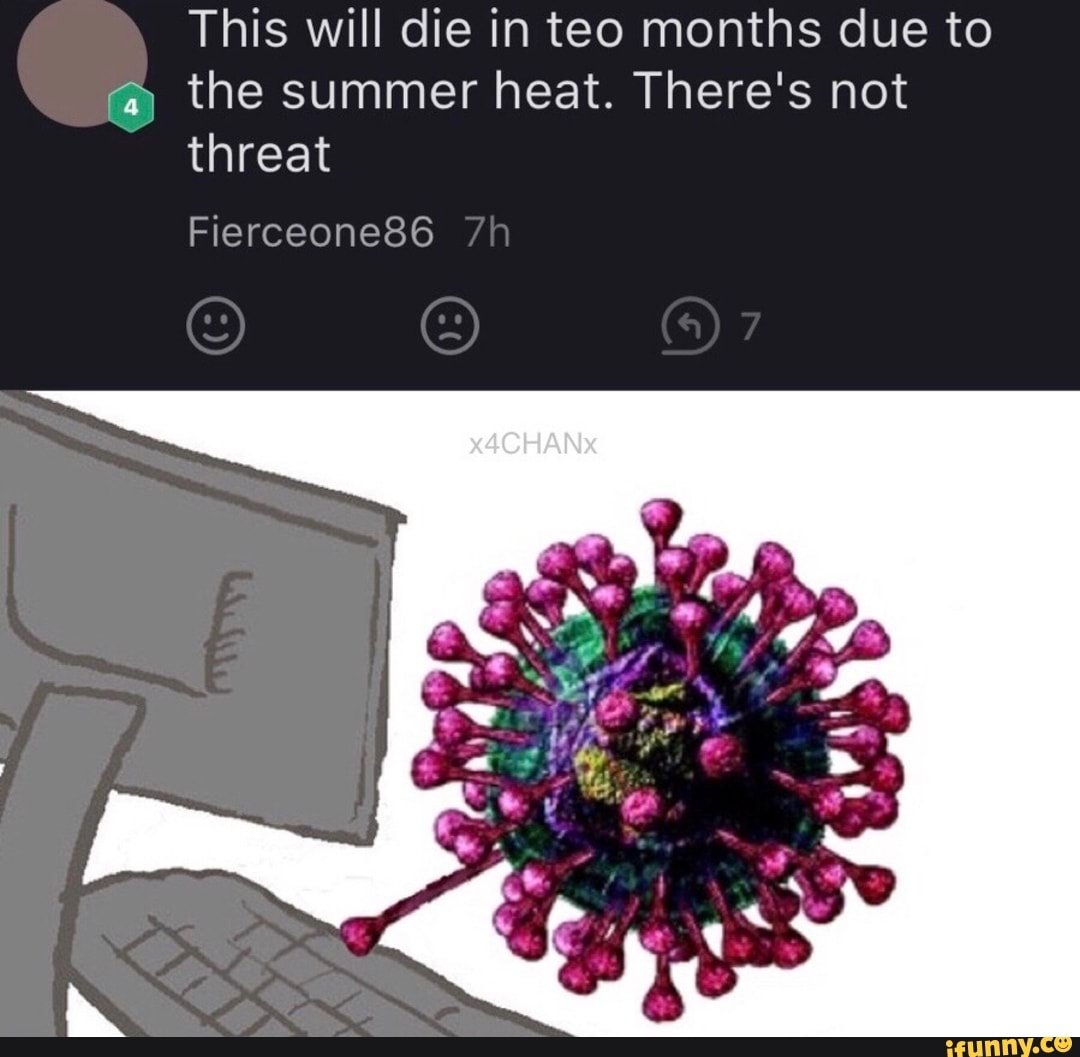Screen dimensions: 1080x1057
Task: Tap the frowning face reaction icon
Action: [x=450, y=326]
